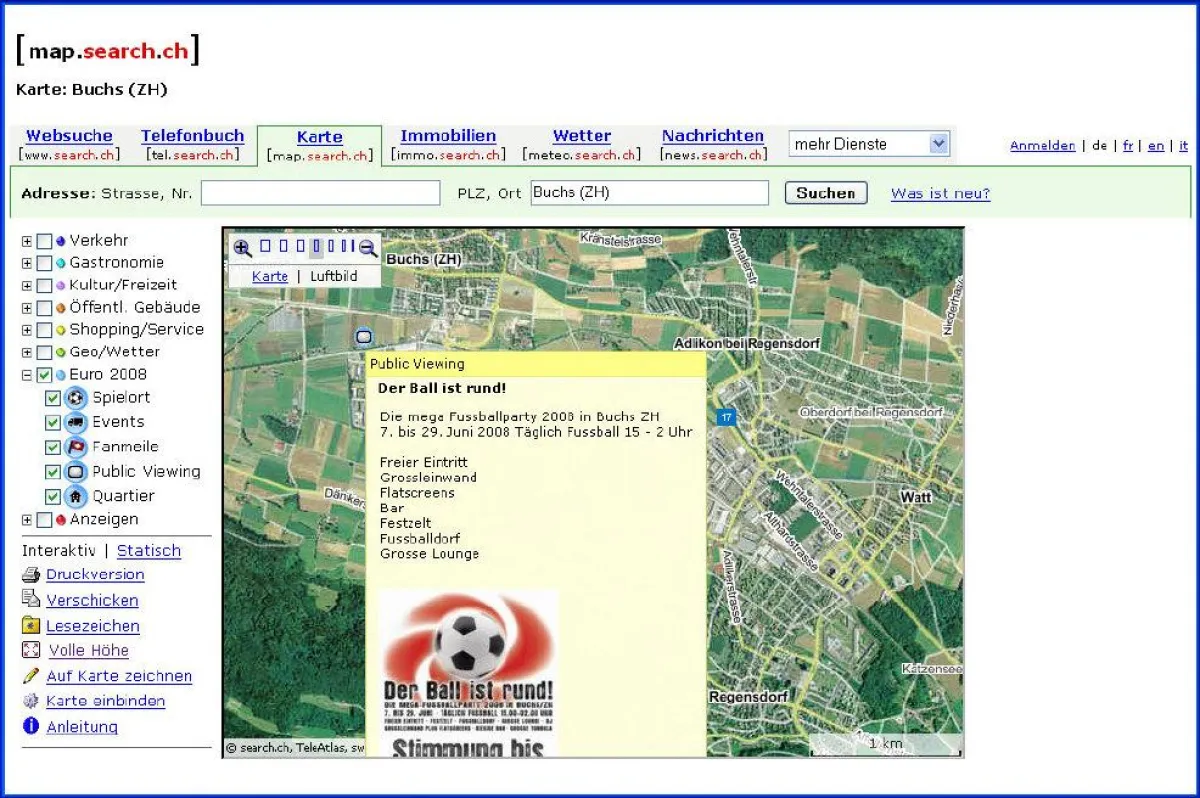Expand the Gastronomie category tree

tap(25, 262)
